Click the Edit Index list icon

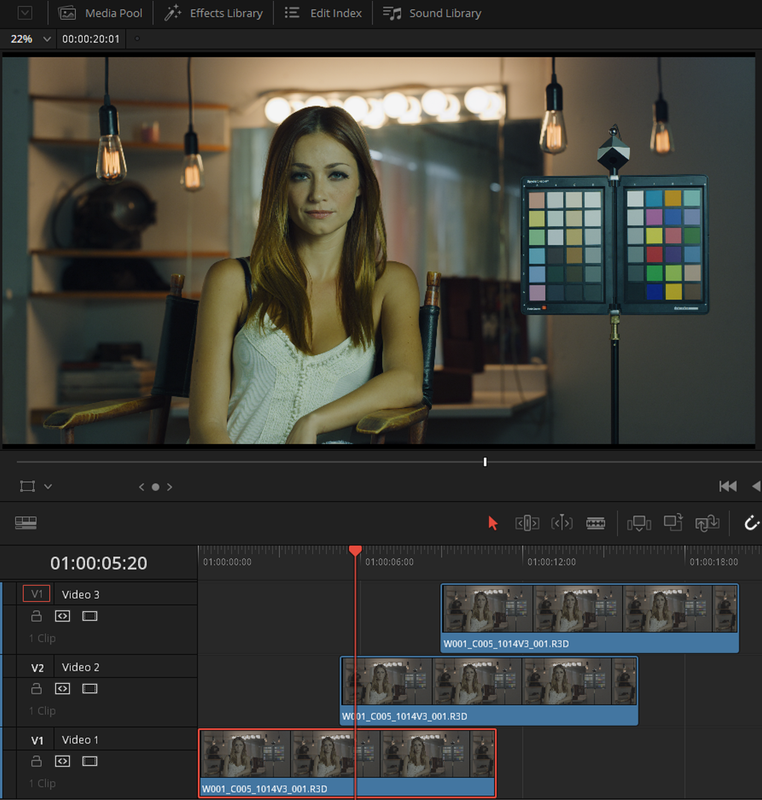pyautogui.click(x=292, y=13)
